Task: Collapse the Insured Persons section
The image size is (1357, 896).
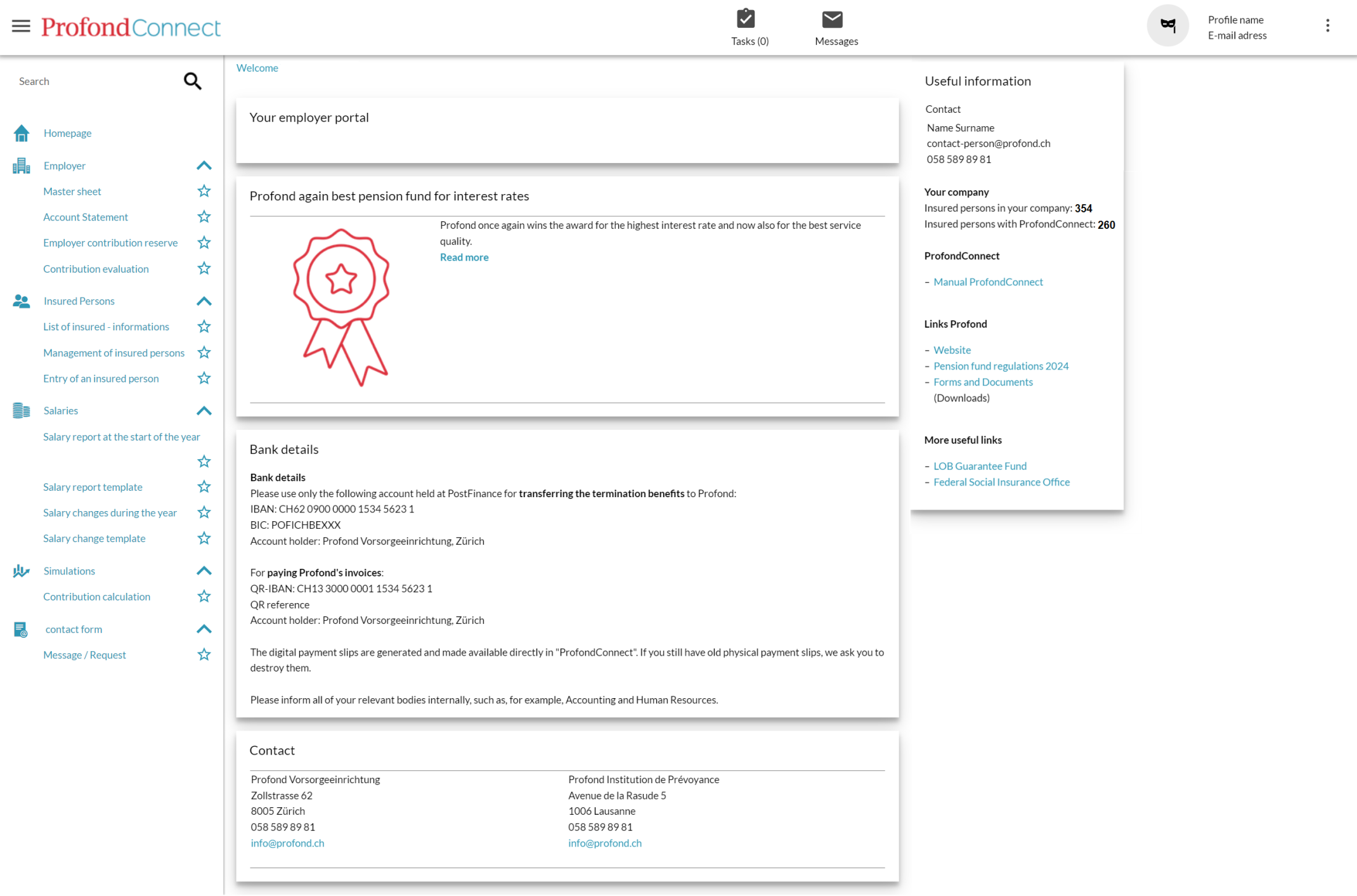Action: pos(204,301)
